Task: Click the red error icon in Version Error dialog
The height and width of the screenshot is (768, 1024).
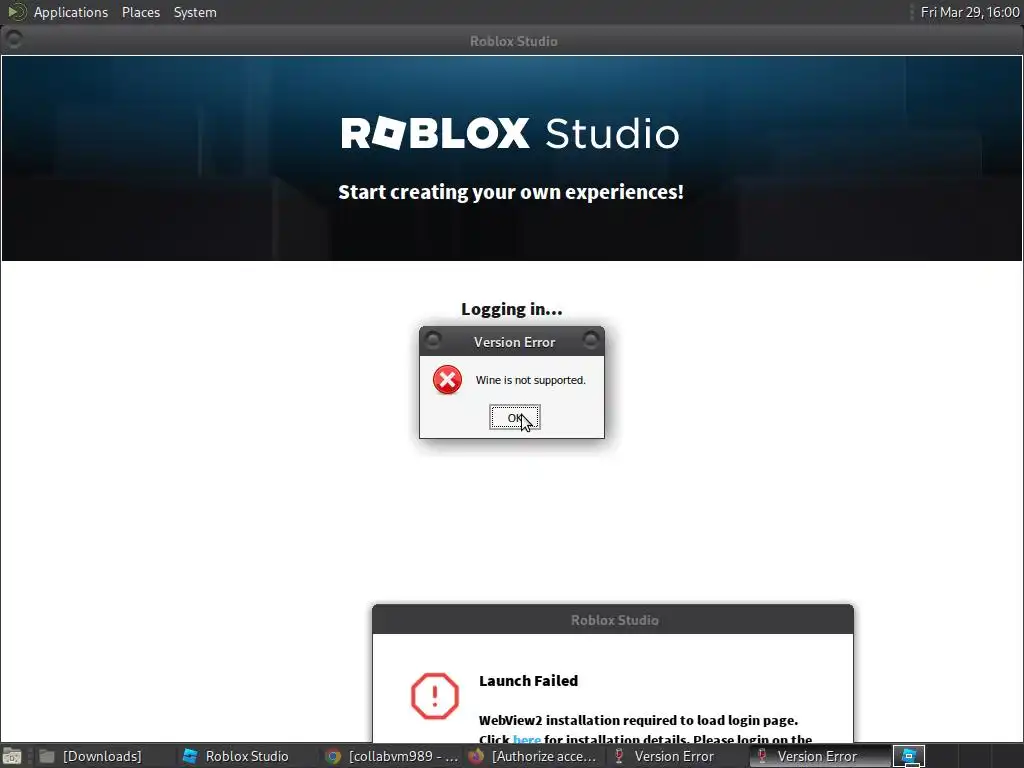Action: coord(447,380)
